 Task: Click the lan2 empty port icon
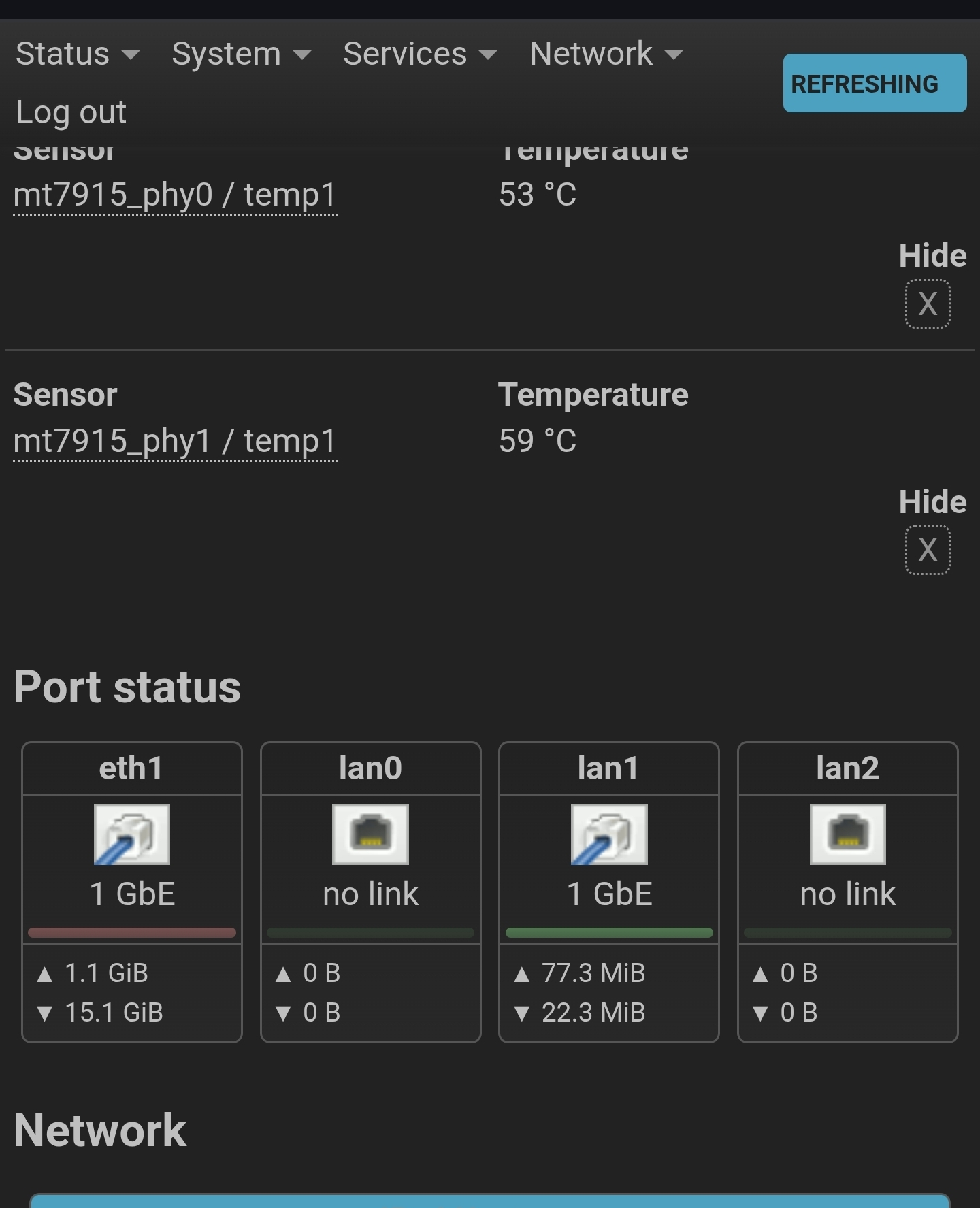coord(848,834)
